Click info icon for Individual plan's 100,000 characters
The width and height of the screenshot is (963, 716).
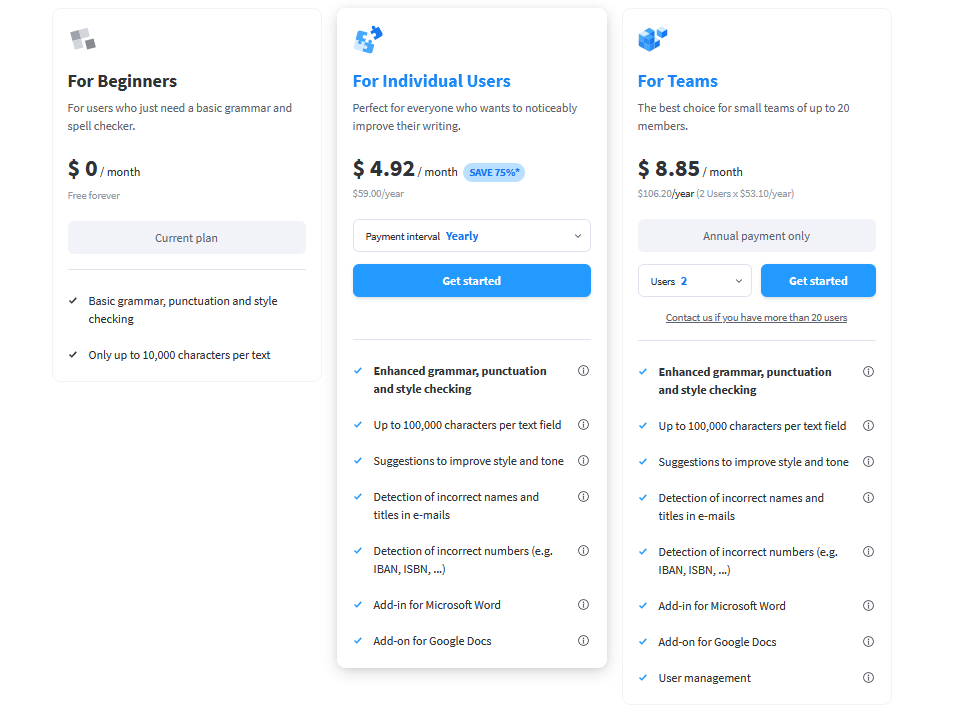[583, 425]
